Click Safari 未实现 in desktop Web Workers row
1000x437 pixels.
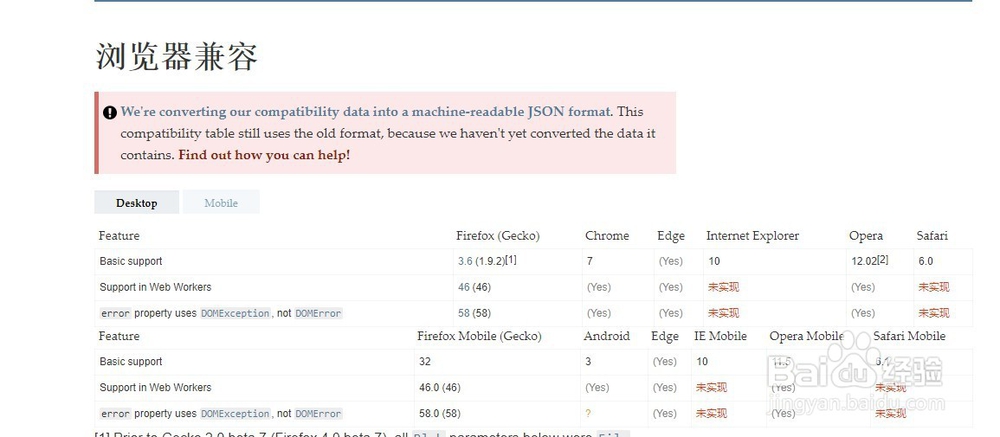(x=933, y=287)
